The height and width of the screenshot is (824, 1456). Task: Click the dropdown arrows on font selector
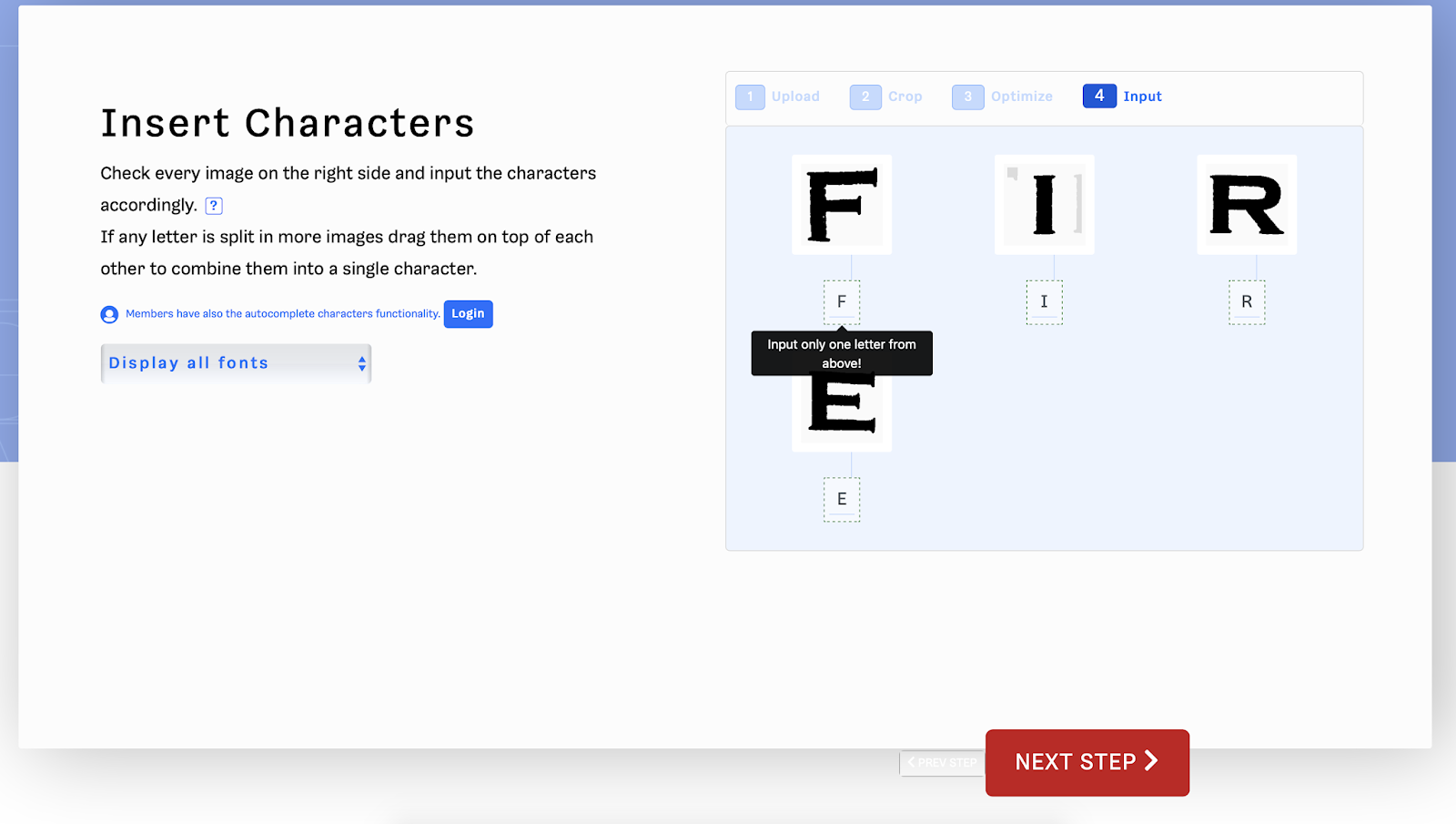tap(362, 363)
